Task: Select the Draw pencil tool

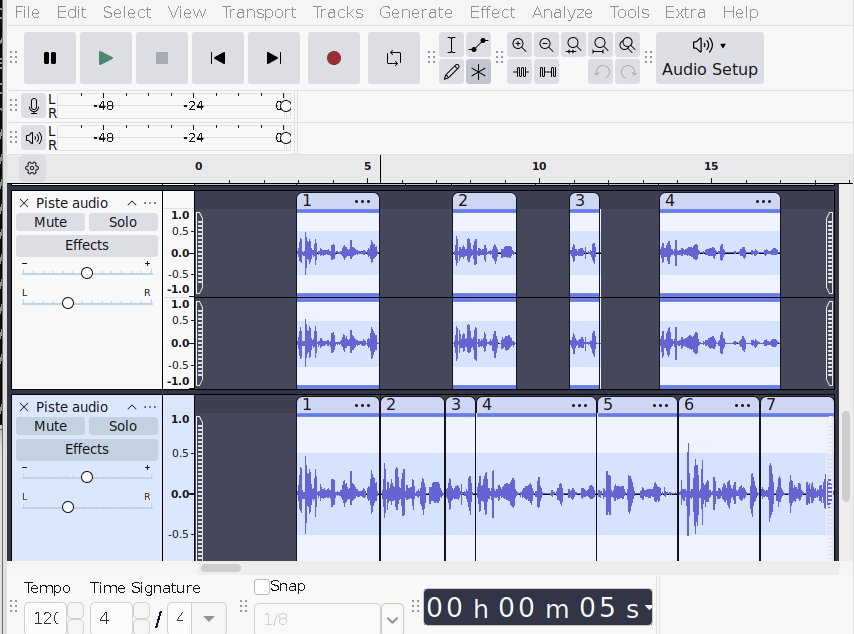Action: (451, 72)
